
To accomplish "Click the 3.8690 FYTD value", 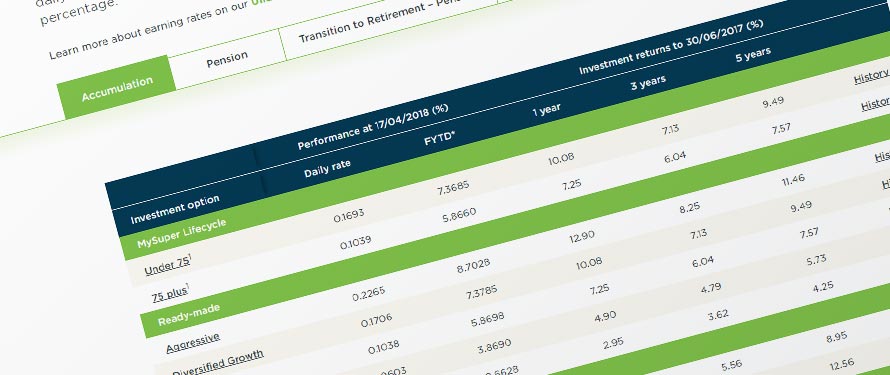I will coord(494,347).
